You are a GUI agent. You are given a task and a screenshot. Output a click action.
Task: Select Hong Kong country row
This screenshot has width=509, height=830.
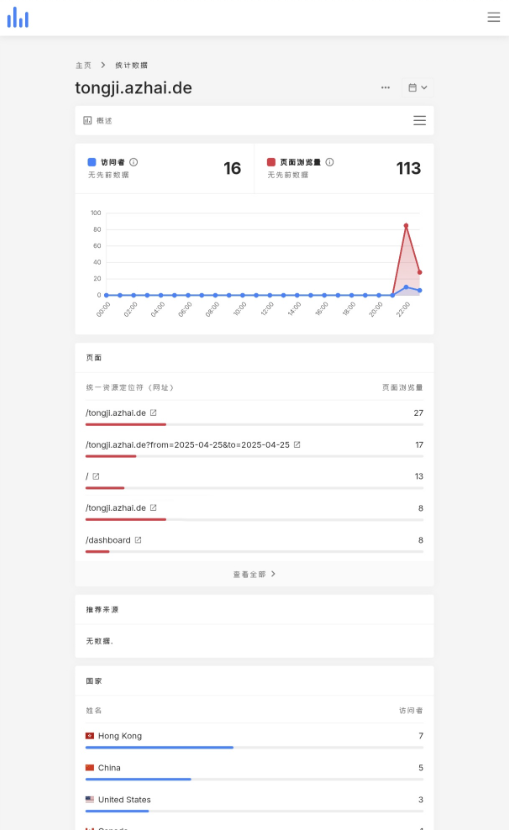[x=254, y=740]
